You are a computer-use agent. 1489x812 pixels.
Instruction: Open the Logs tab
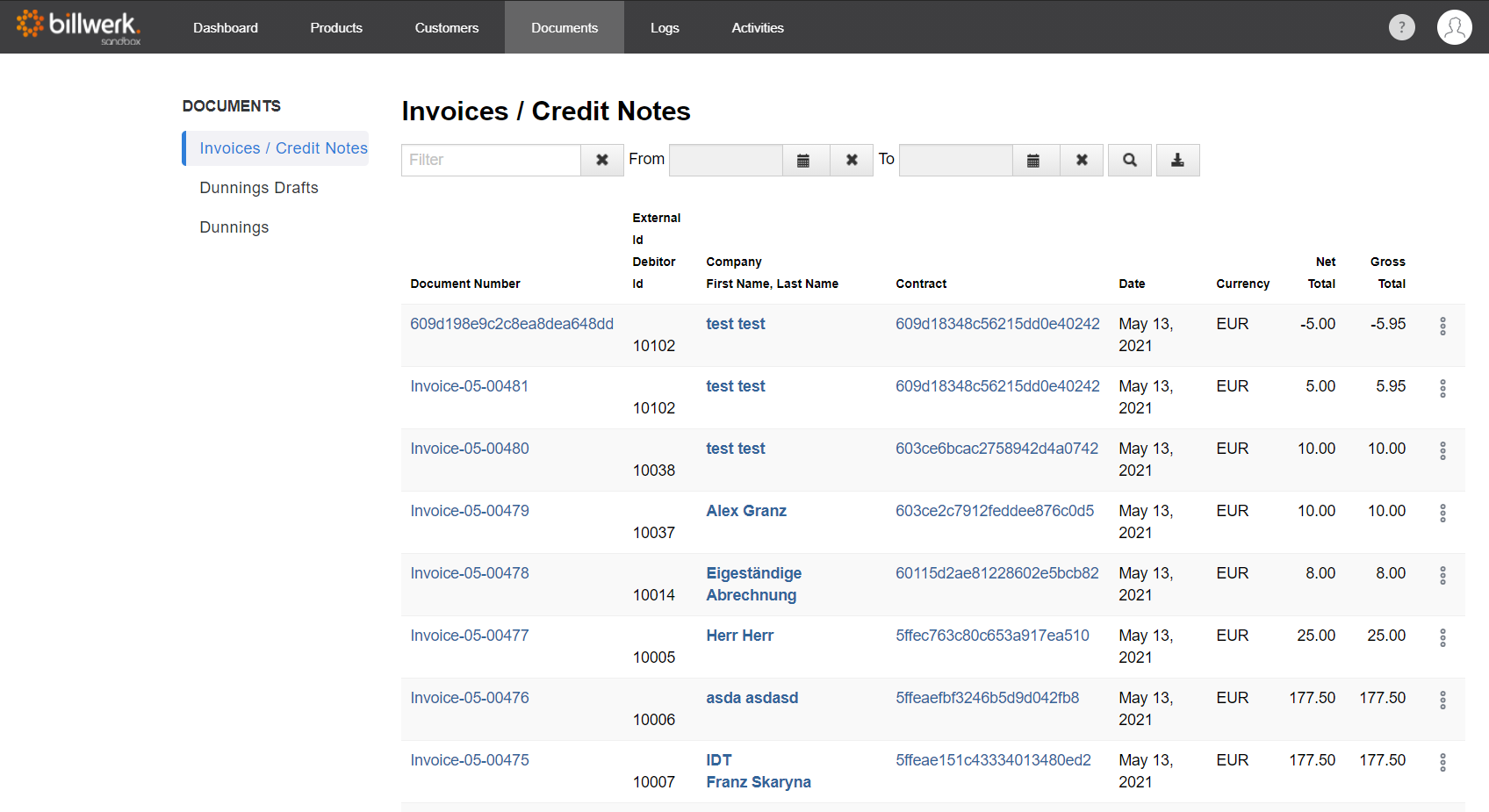(x=665, y=27)
